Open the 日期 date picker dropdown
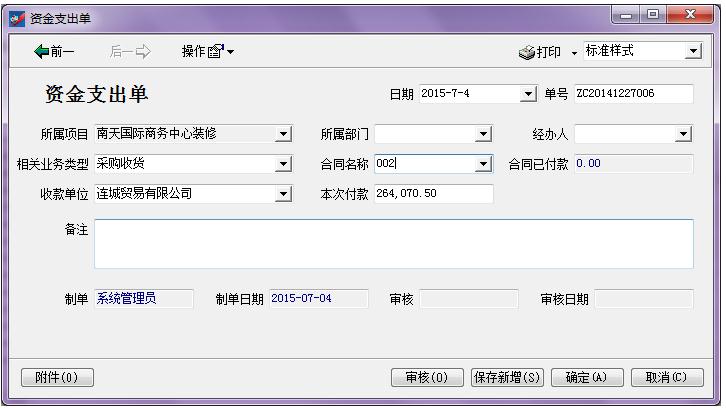Screen dimensions: 726x408 (529, 94)
